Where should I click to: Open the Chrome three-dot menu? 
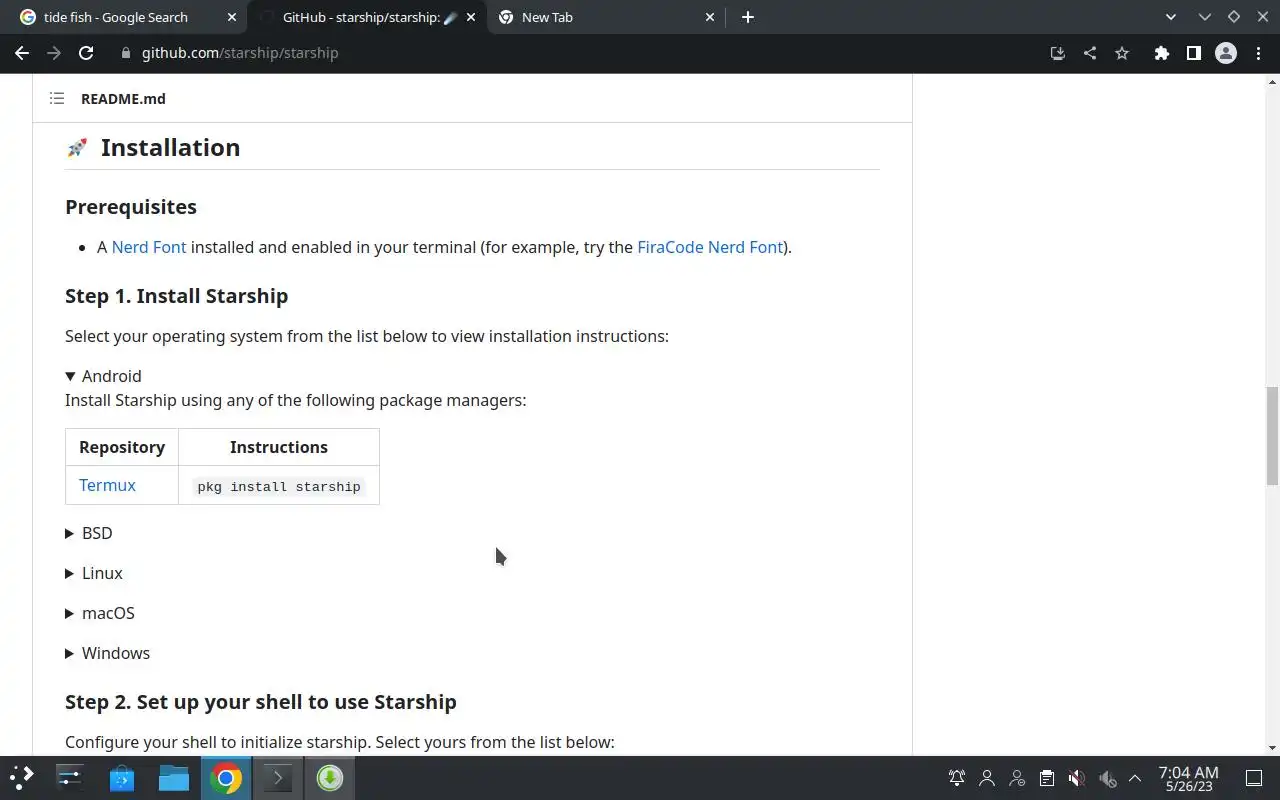[1258, 53]
